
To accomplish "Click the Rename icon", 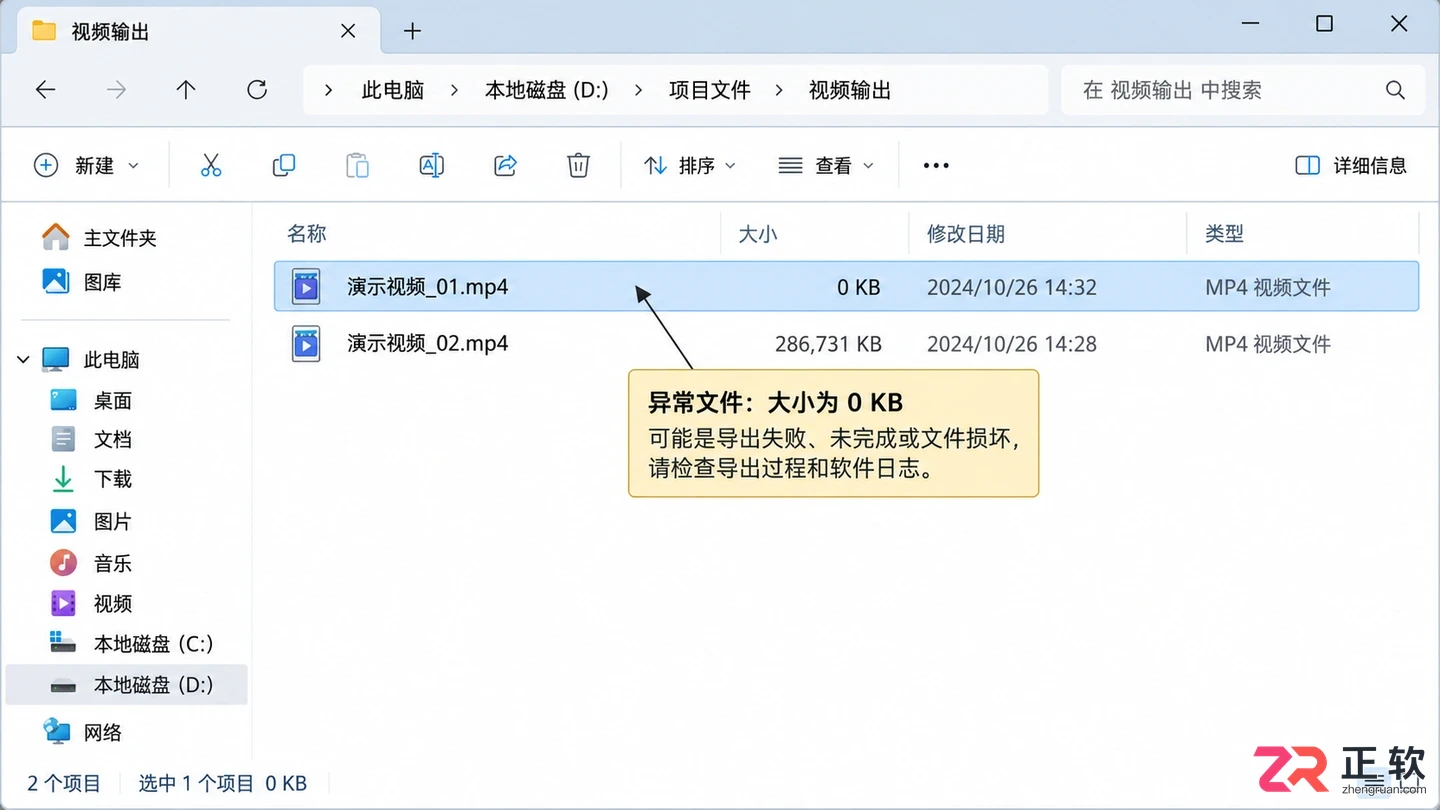I will click(431, 165).
